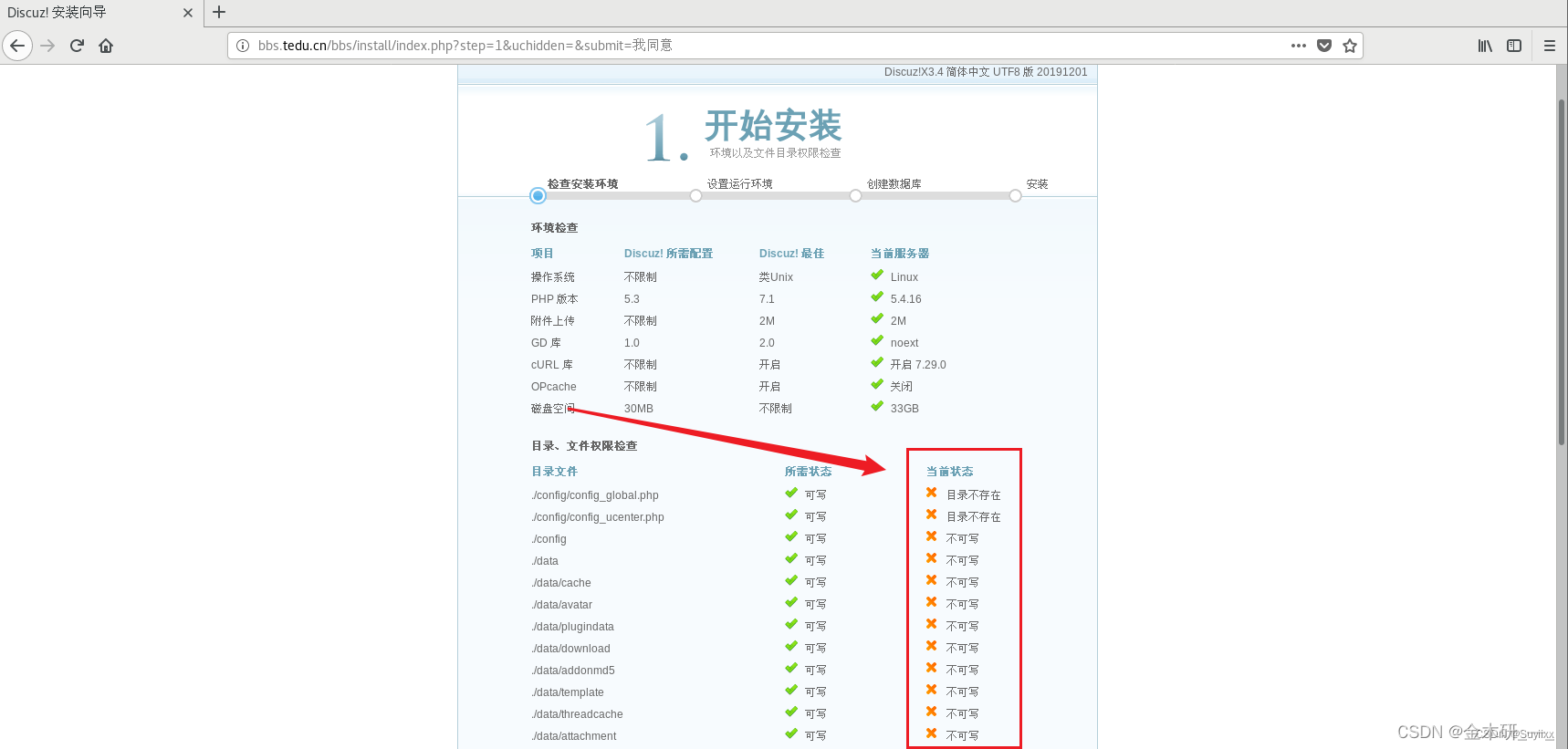1568x749 pixels.
Task: Click the 检查安装环境 step indicator circle
Action: (538, 196)
